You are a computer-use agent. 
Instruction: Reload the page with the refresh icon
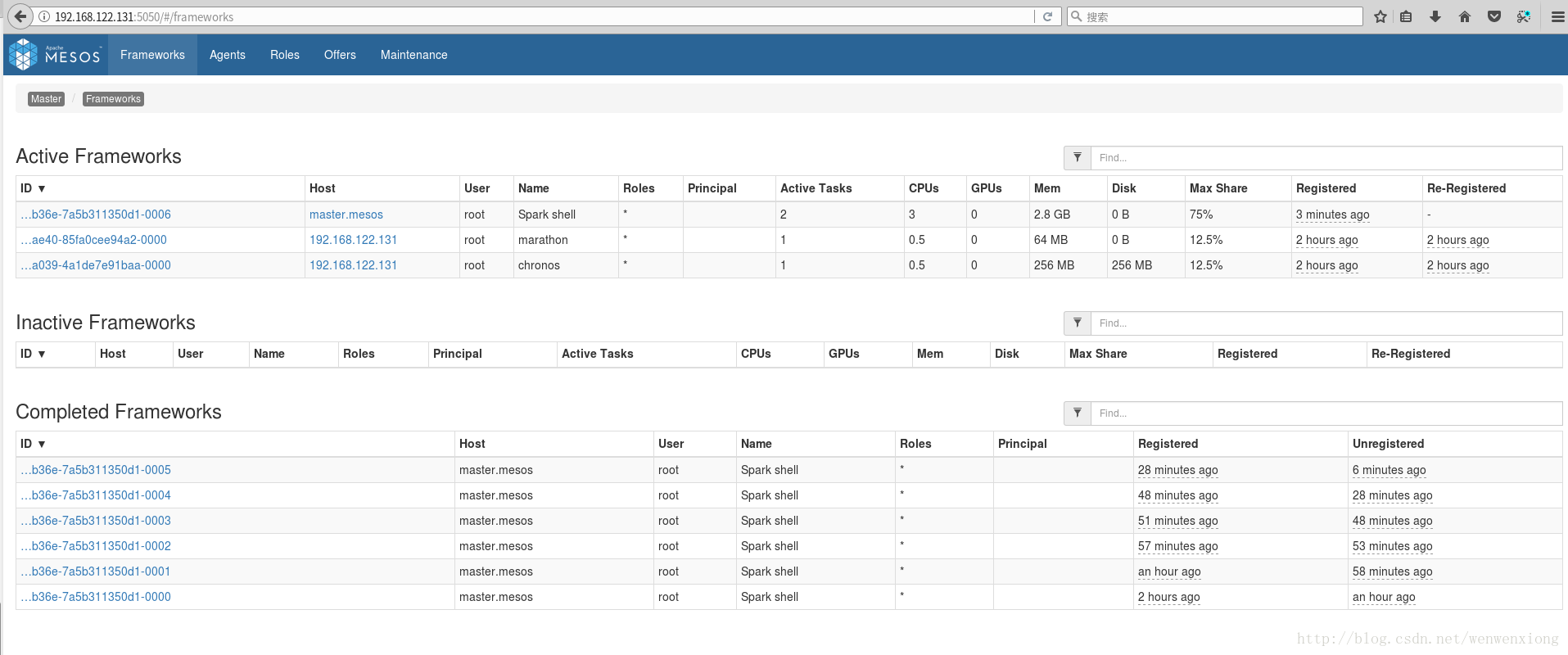(x=1047, y=16)
